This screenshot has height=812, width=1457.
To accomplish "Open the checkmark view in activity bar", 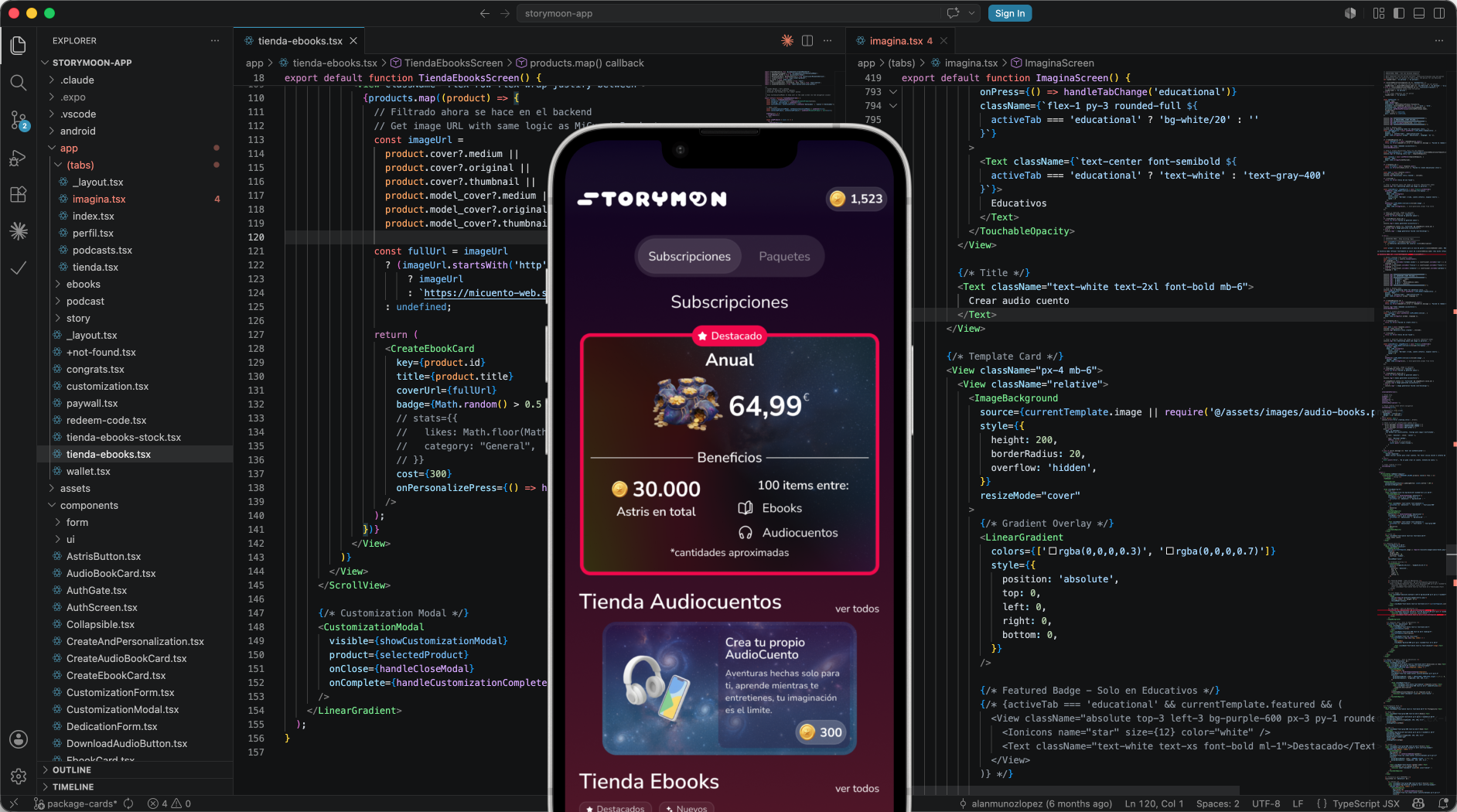I will coord(19,268).
